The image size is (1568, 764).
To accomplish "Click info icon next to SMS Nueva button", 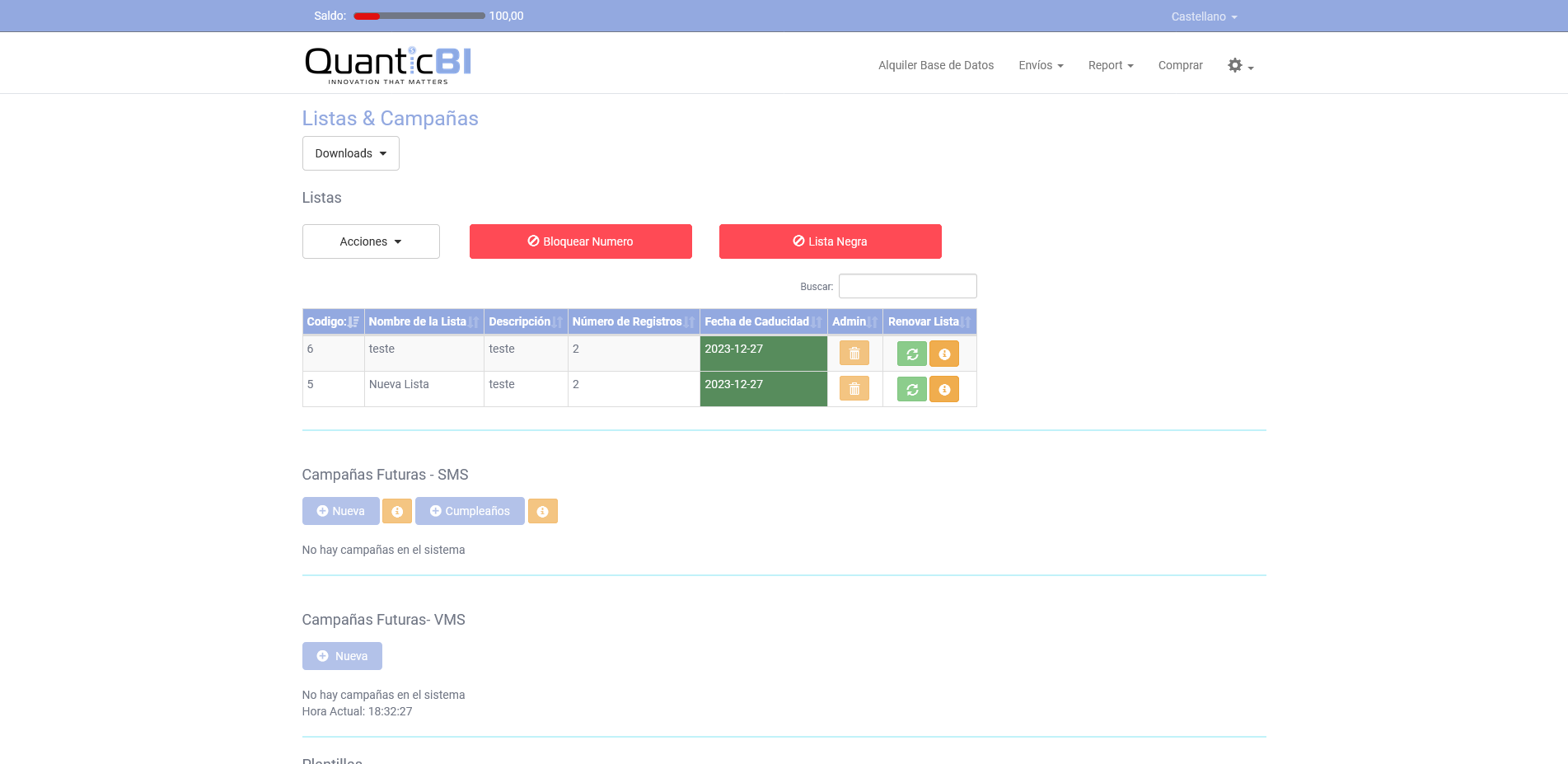I will (x=396, y=512).
